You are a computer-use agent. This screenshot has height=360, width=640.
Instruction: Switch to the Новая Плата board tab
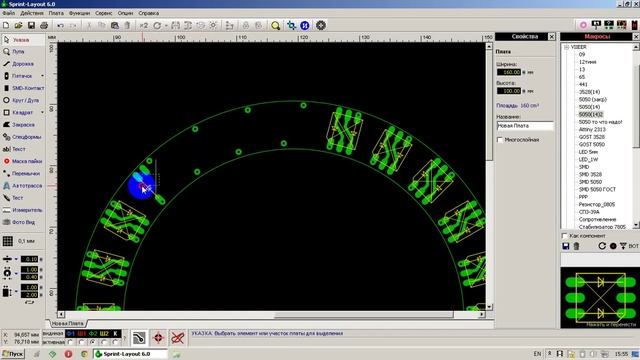tap(67, 323)
